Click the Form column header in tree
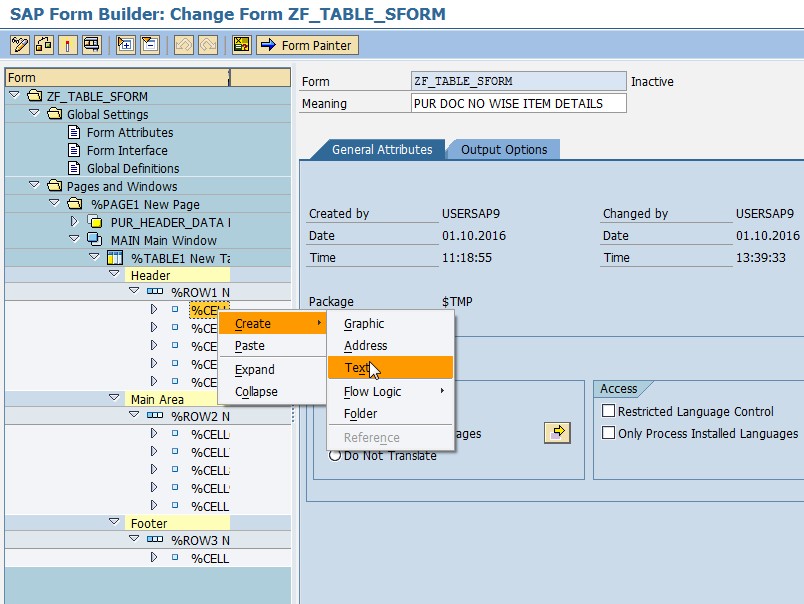The width and height of the screenshot is (804, 604). point(117,77)
